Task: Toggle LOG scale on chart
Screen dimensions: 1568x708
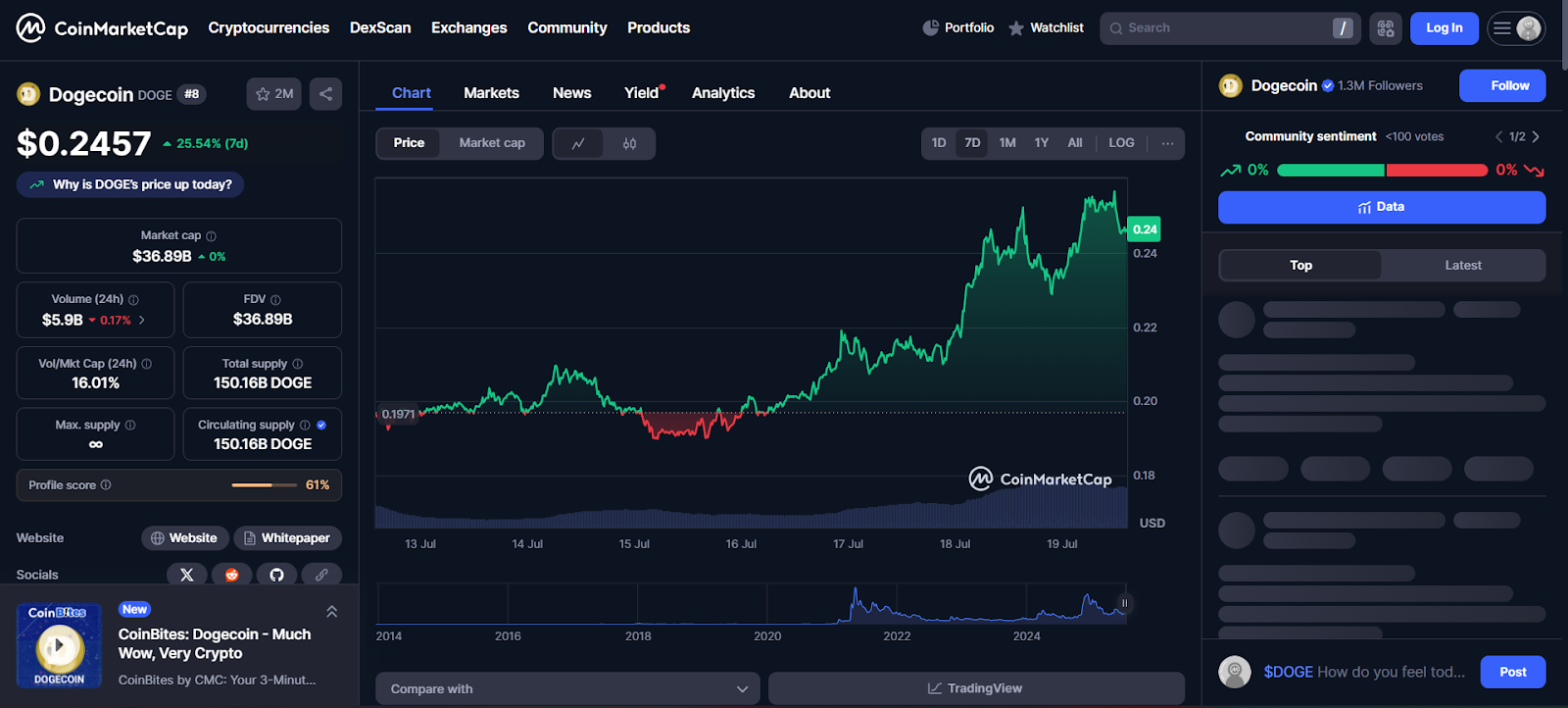Action: click(x=1121, y=143)
